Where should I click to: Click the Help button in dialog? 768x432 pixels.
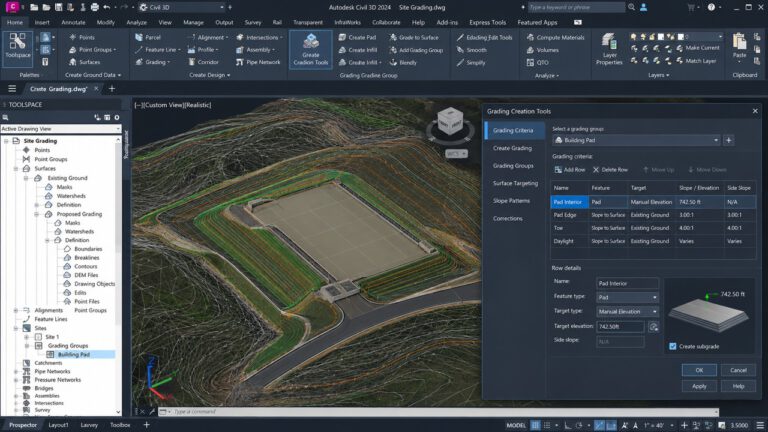(738, 386)
